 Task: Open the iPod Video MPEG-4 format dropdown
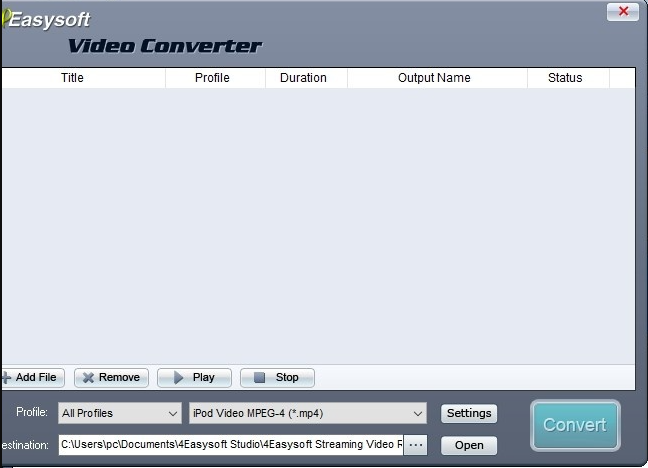tap(308, 413)
